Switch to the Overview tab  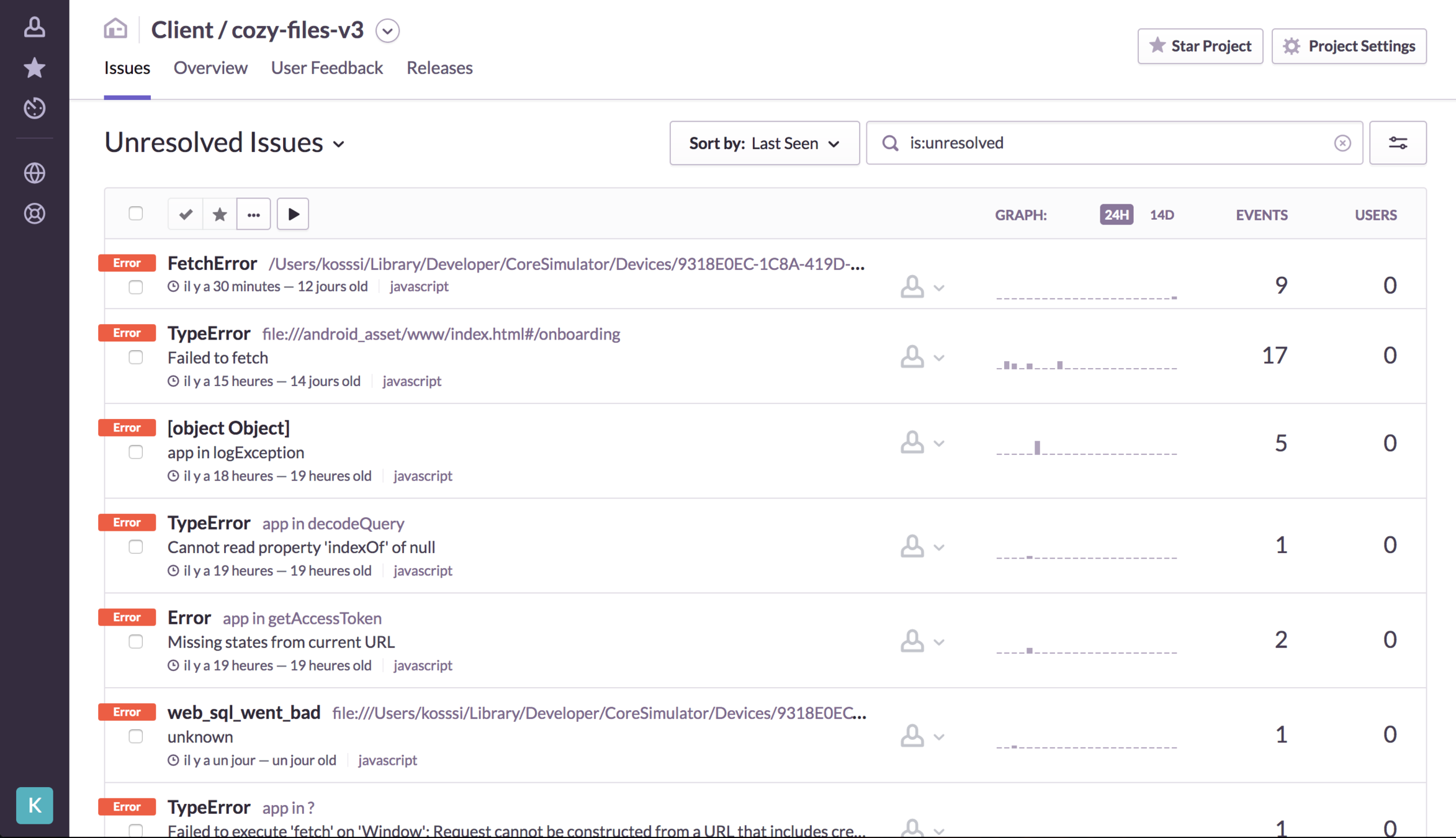[x=210, y=68]
